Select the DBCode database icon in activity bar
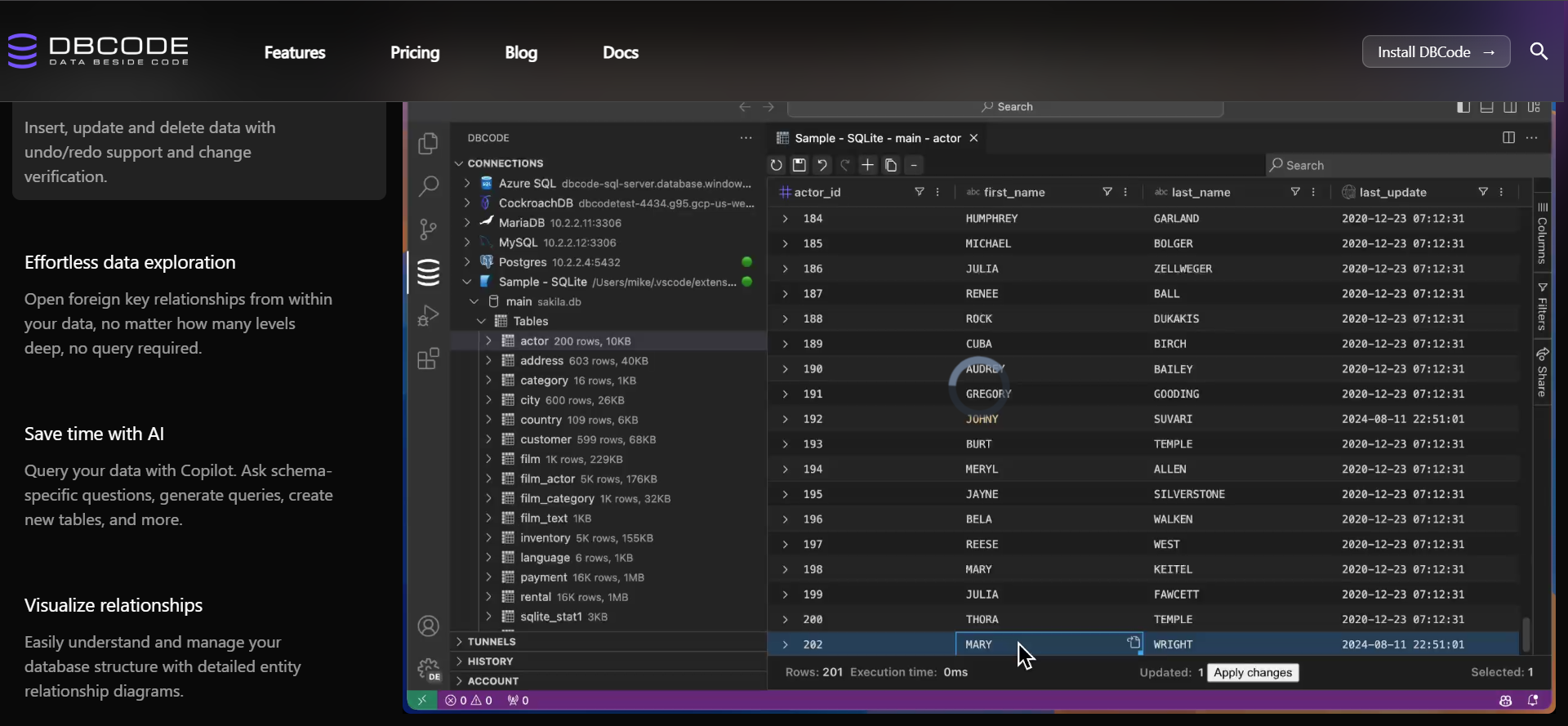The width and height of the screenshot is (1568, 726). [428, 272]
